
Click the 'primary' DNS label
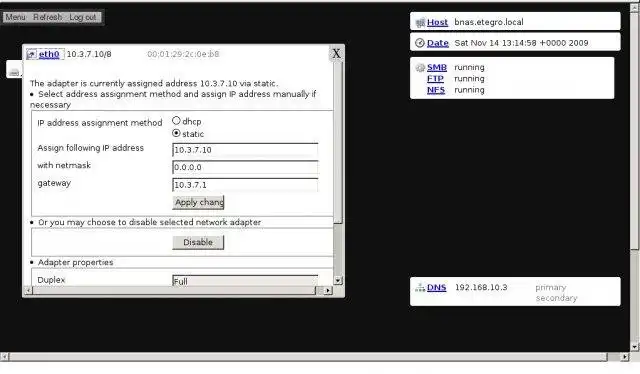point(551,287)
